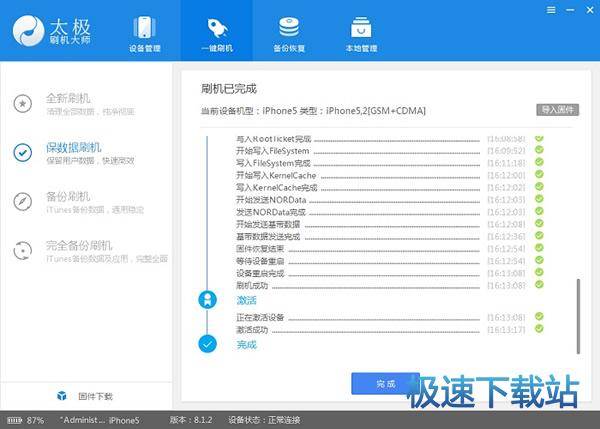The width and height of the screenshot is (600, 429).
Task: Click the 刷机已完成 heading
Action: point(229,89)
